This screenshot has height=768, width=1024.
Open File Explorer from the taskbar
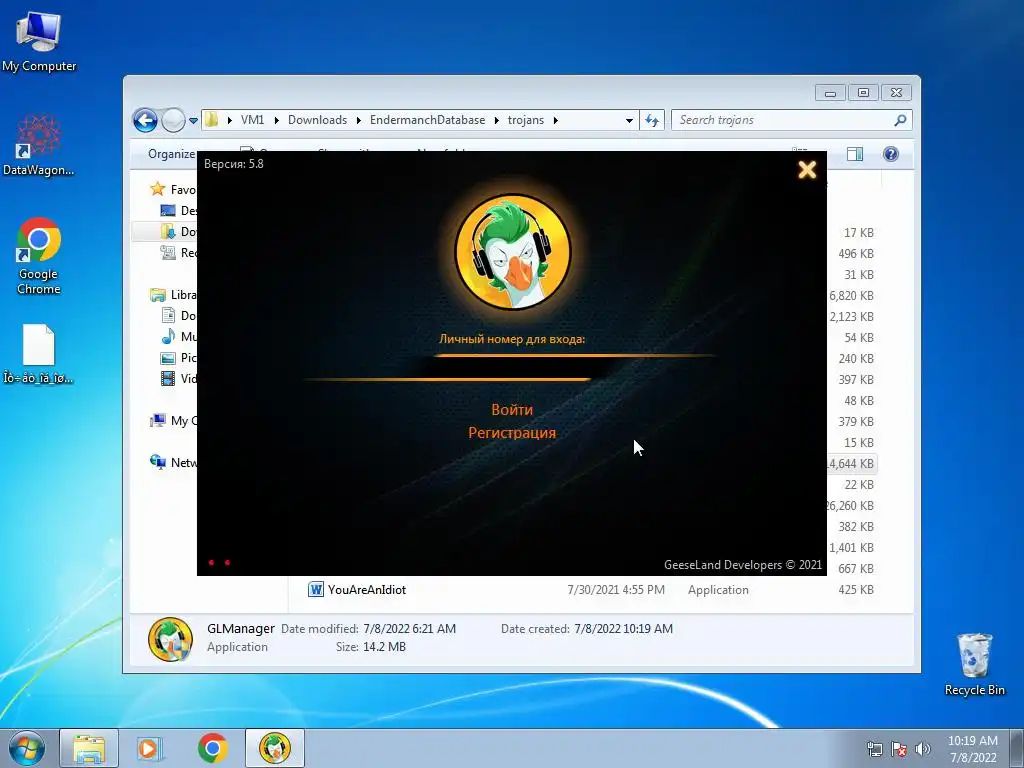[89, 748]
